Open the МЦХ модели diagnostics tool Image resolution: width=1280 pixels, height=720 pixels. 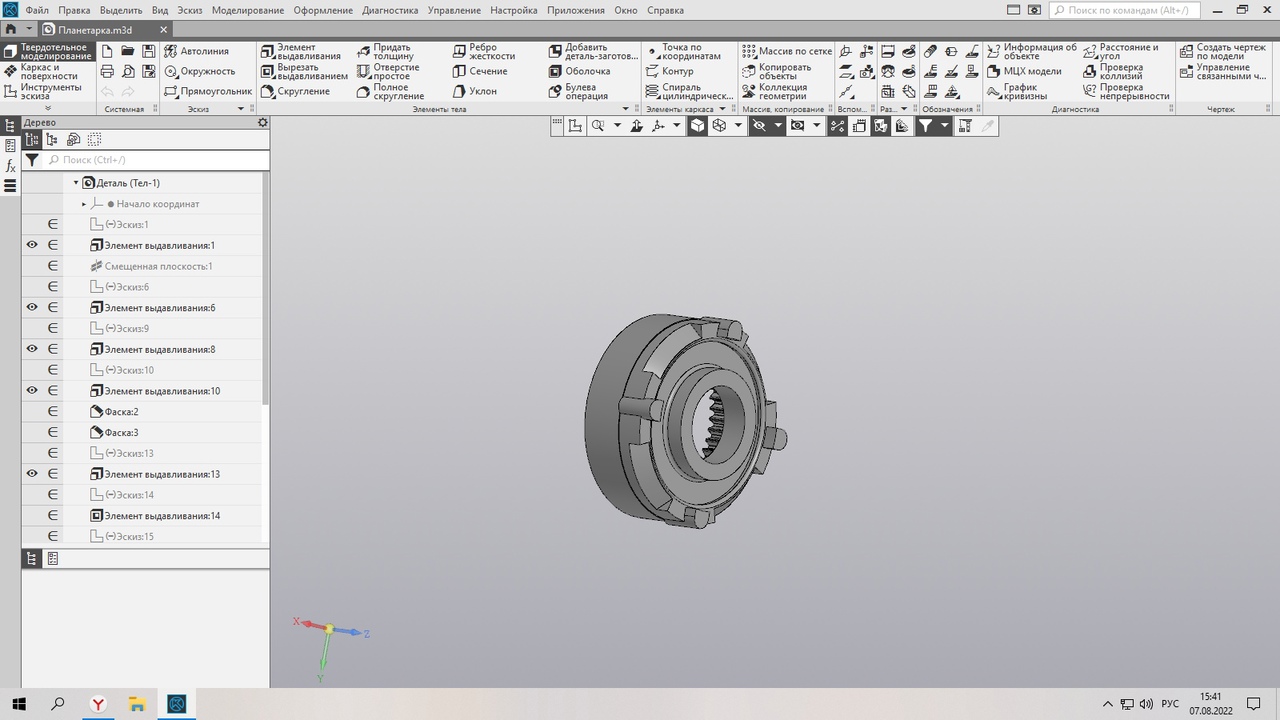(1024, 71)
